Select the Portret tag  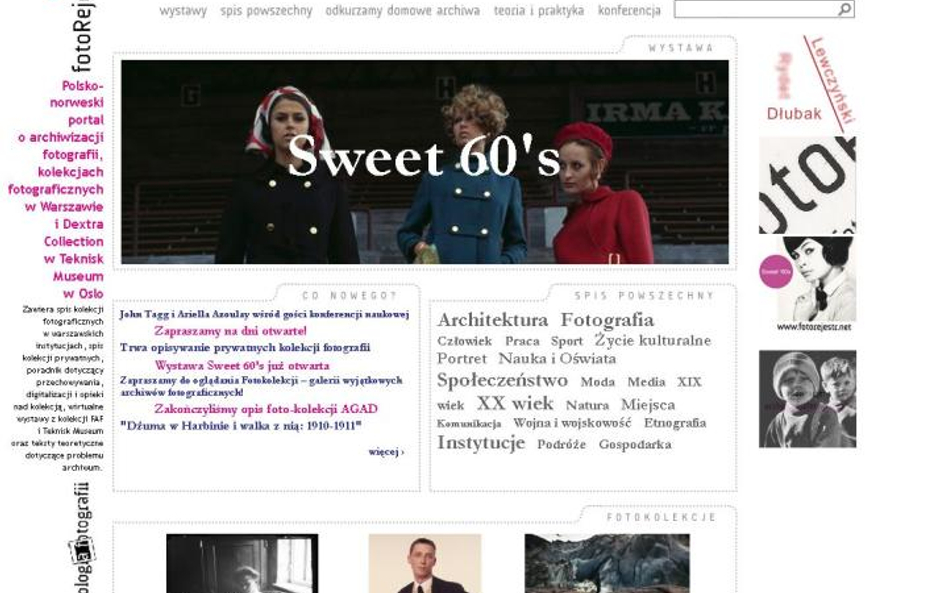462,358
